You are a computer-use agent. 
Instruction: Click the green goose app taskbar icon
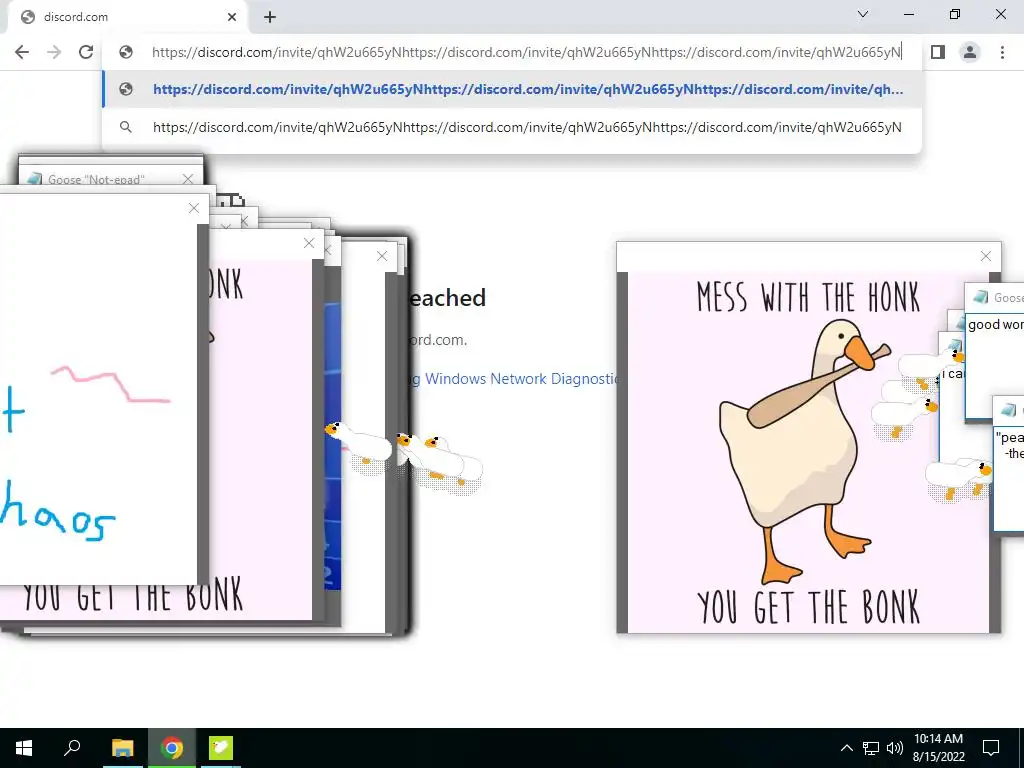click(x=221, y=748)
